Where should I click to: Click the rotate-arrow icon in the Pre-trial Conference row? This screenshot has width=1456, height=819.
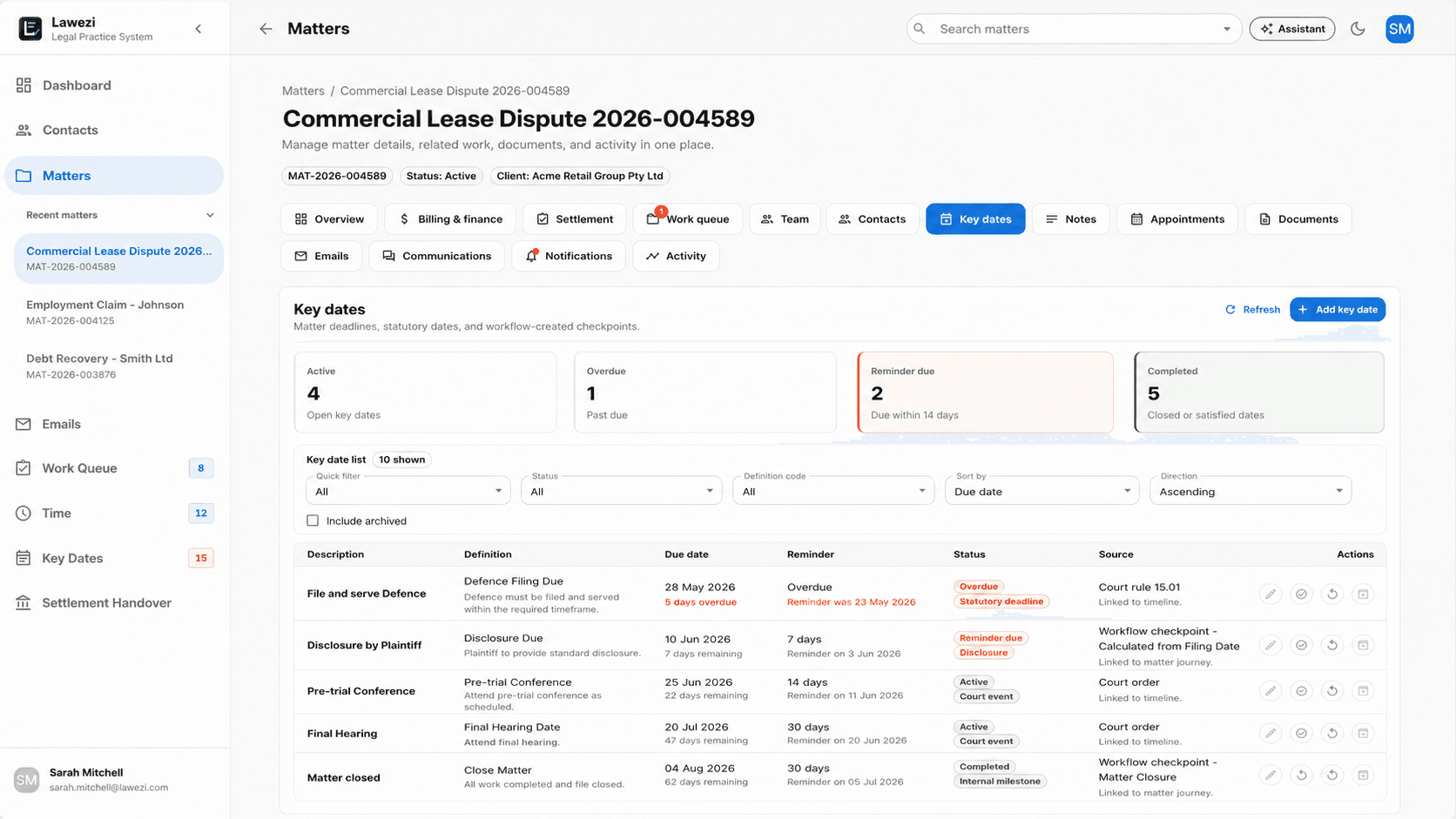[x=1332, y=690]
